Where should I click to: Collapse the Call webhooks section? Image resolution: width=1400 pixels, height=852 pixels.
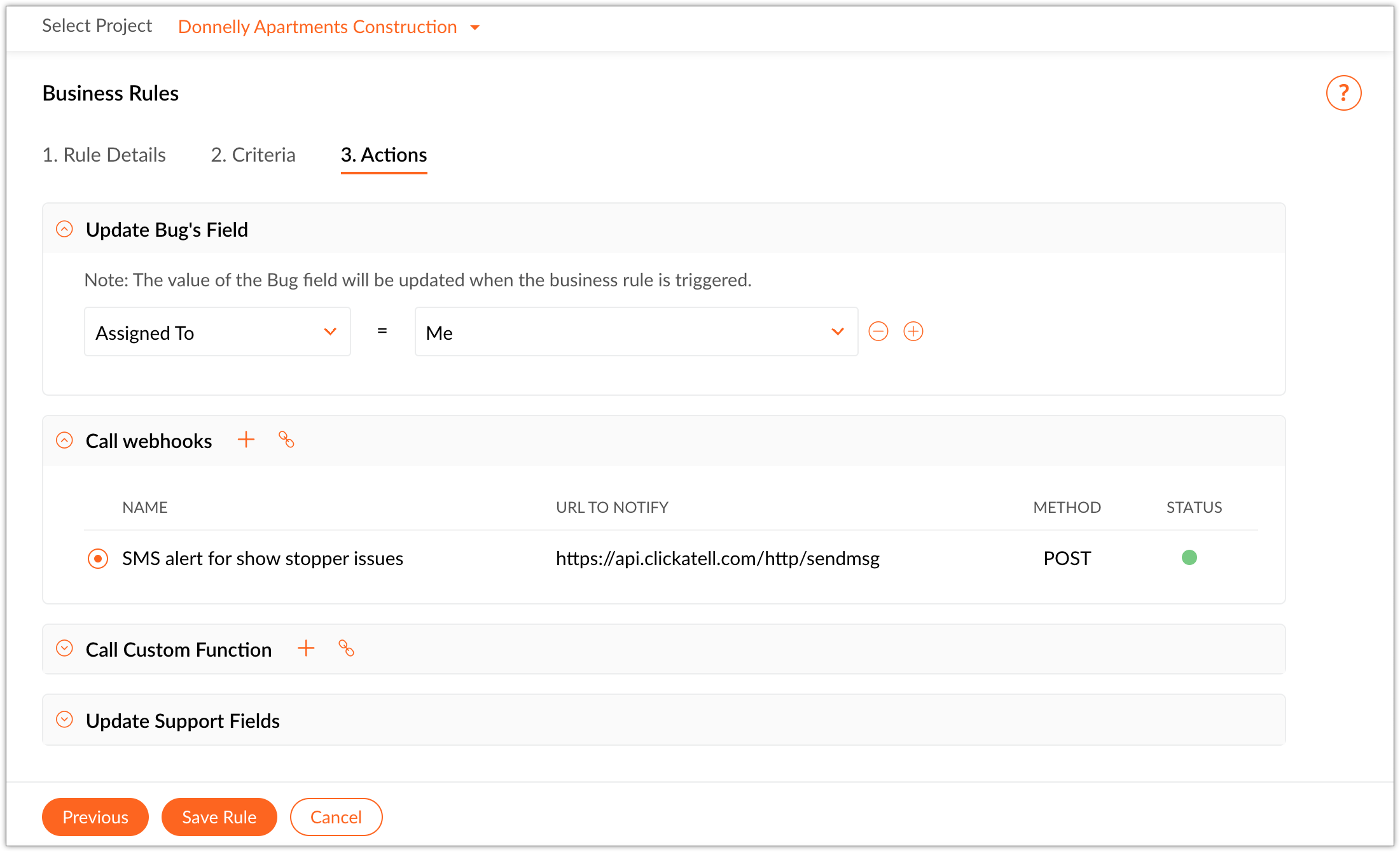click(x=65, y=440)
